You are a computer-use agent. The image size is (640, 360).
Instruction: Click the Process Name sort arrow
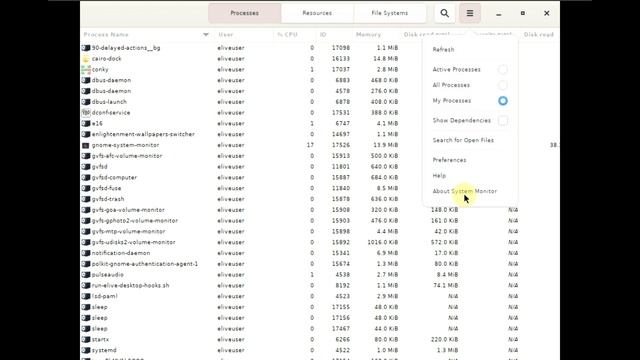(x=206, y=35)
